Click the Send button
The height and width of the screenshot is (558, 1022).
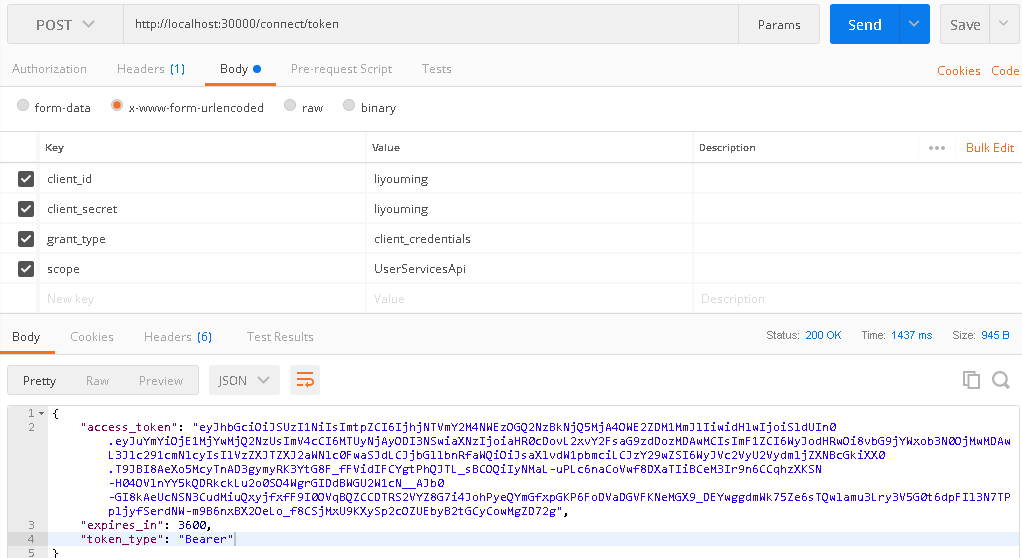[864, 24]
